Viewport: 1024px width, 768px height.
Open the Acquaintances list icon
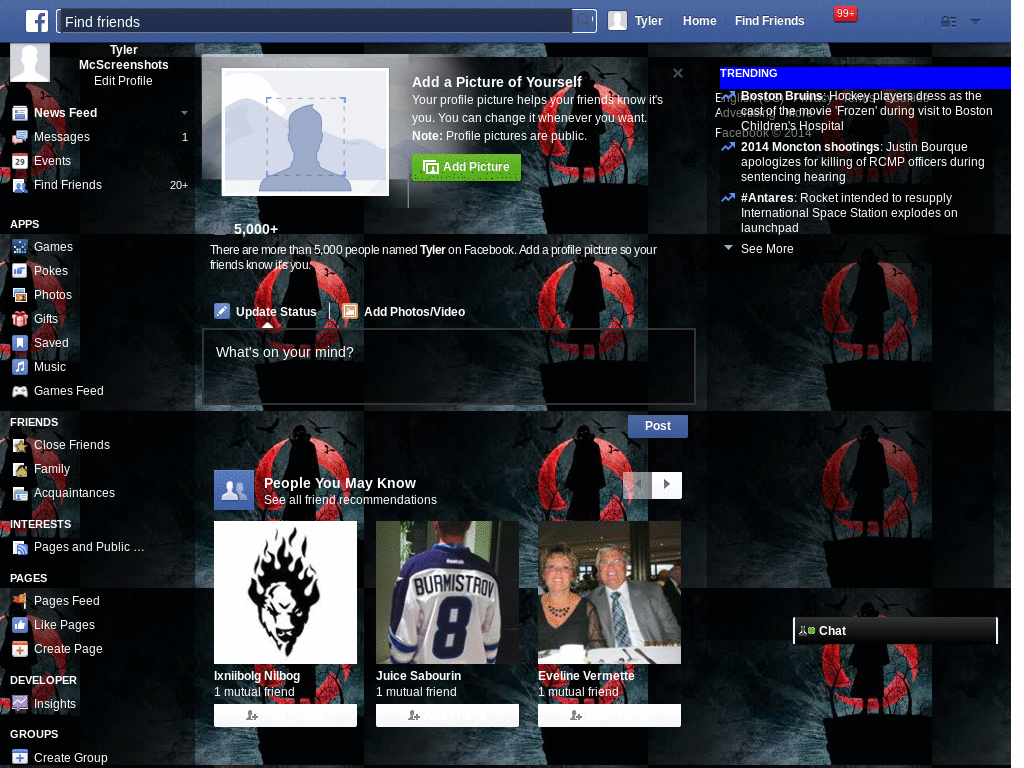pos(20,494)
